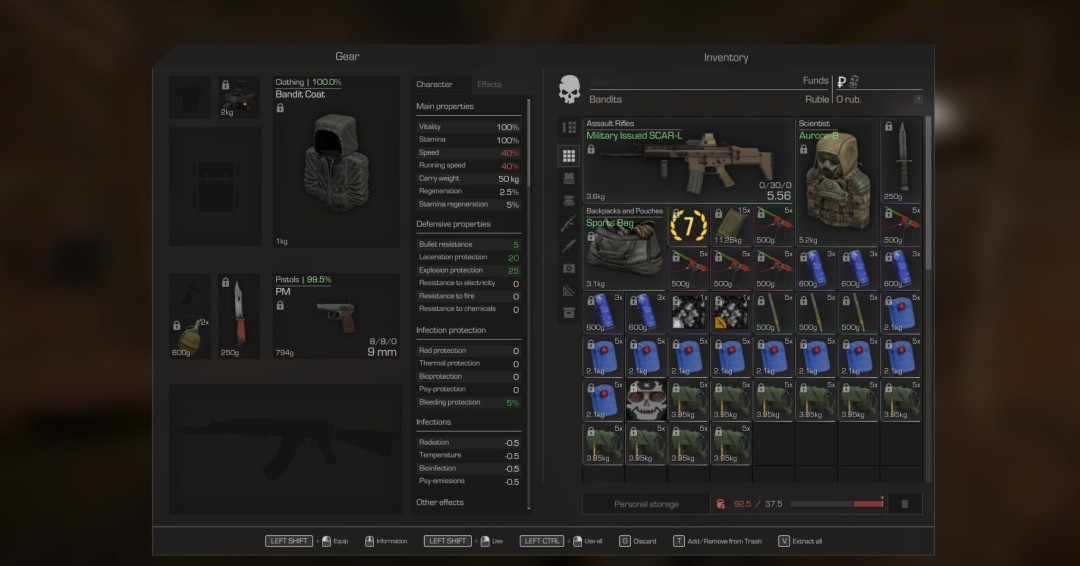Filter inventory by armor vest icon
This screenshot has width=1080, height=566.
568,178
